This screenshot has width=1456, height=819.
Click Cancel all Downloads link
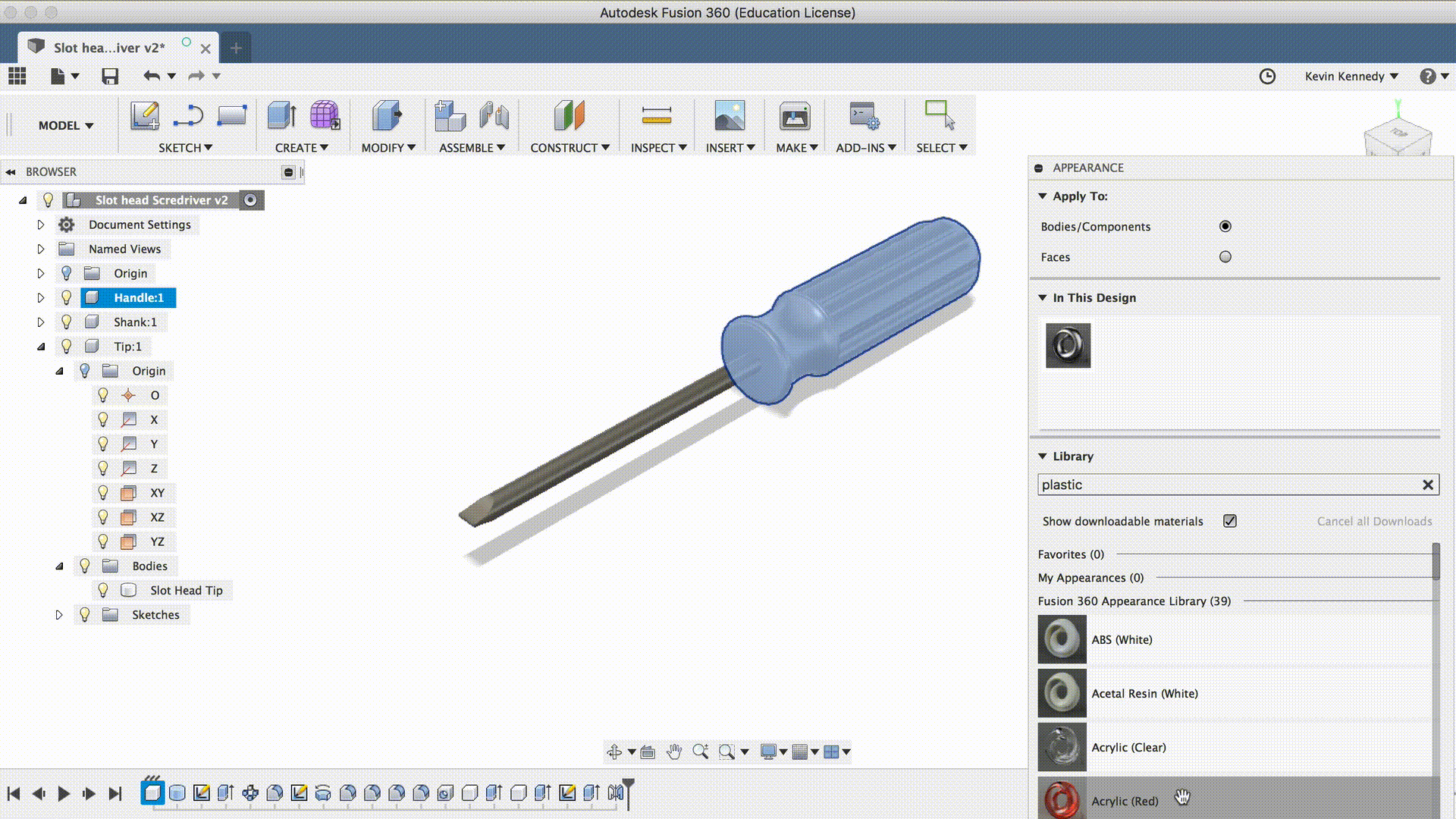point(1374,521)
